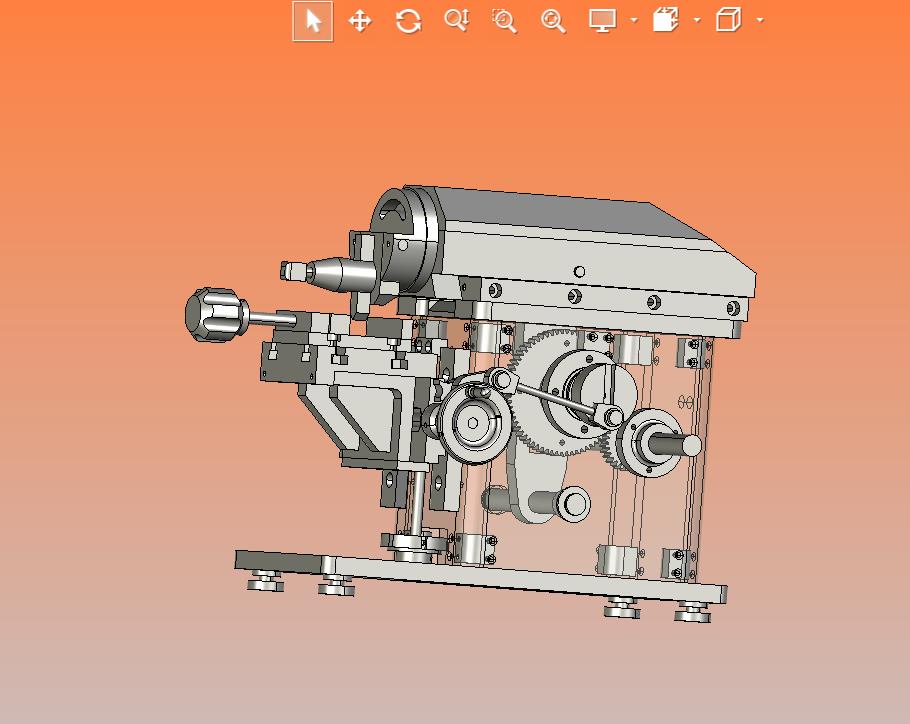Click the monitor display settings icon
Image resolution: width=910 pixels, height=724 pixels.
602,21
